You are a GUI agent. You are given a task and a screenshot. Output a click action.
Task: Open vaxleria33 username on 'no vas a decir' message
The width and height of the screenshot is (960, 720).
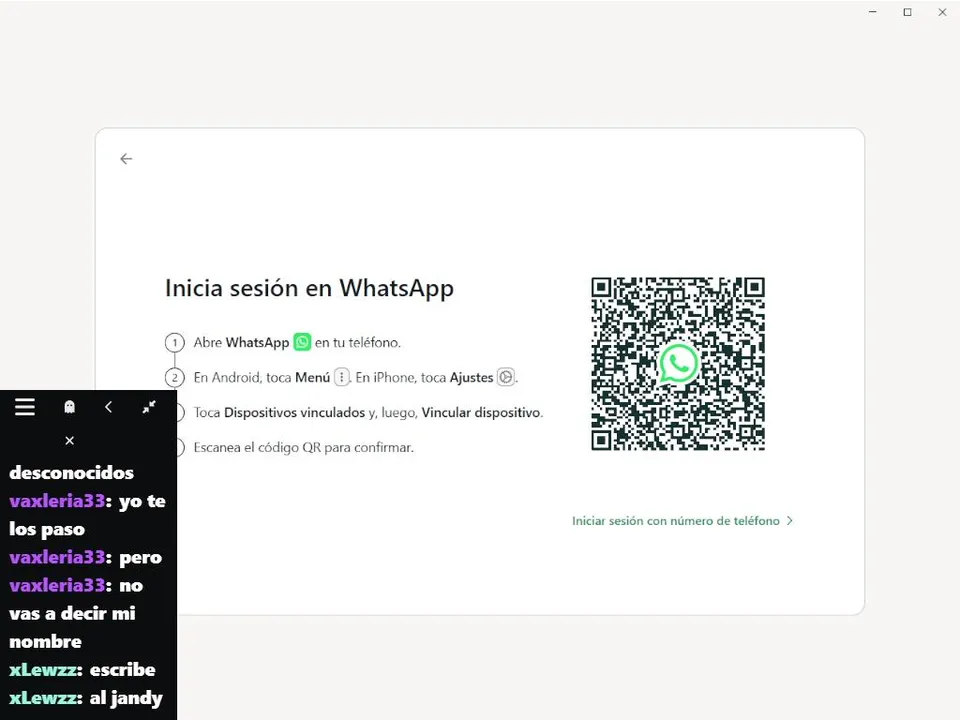[57, 585]
